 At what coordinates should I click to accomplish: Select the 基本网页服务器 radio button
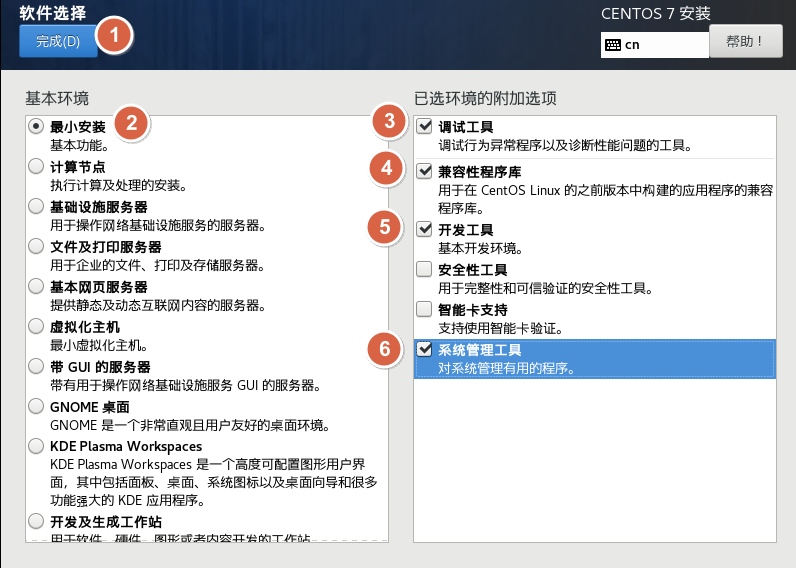[x=36, y=286]
